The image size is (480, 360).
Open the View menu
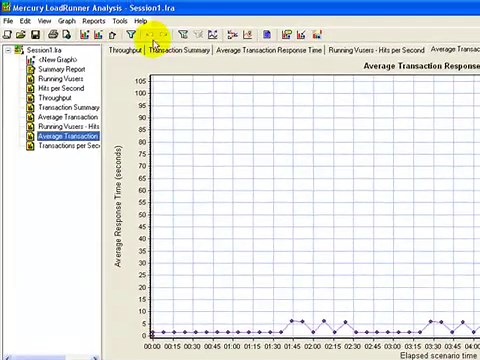pyautogui.click(x=44, y=21)
